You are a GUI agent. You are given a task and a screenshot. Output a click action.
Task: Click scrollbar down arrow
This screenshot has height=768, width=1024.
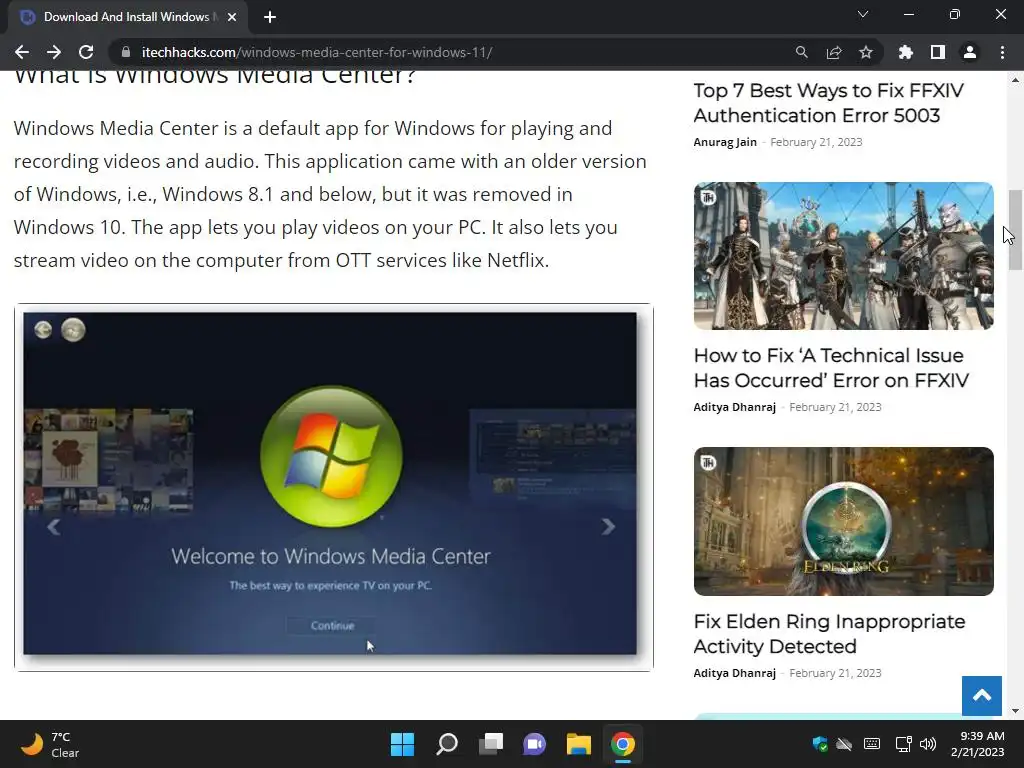(1015, 711)
